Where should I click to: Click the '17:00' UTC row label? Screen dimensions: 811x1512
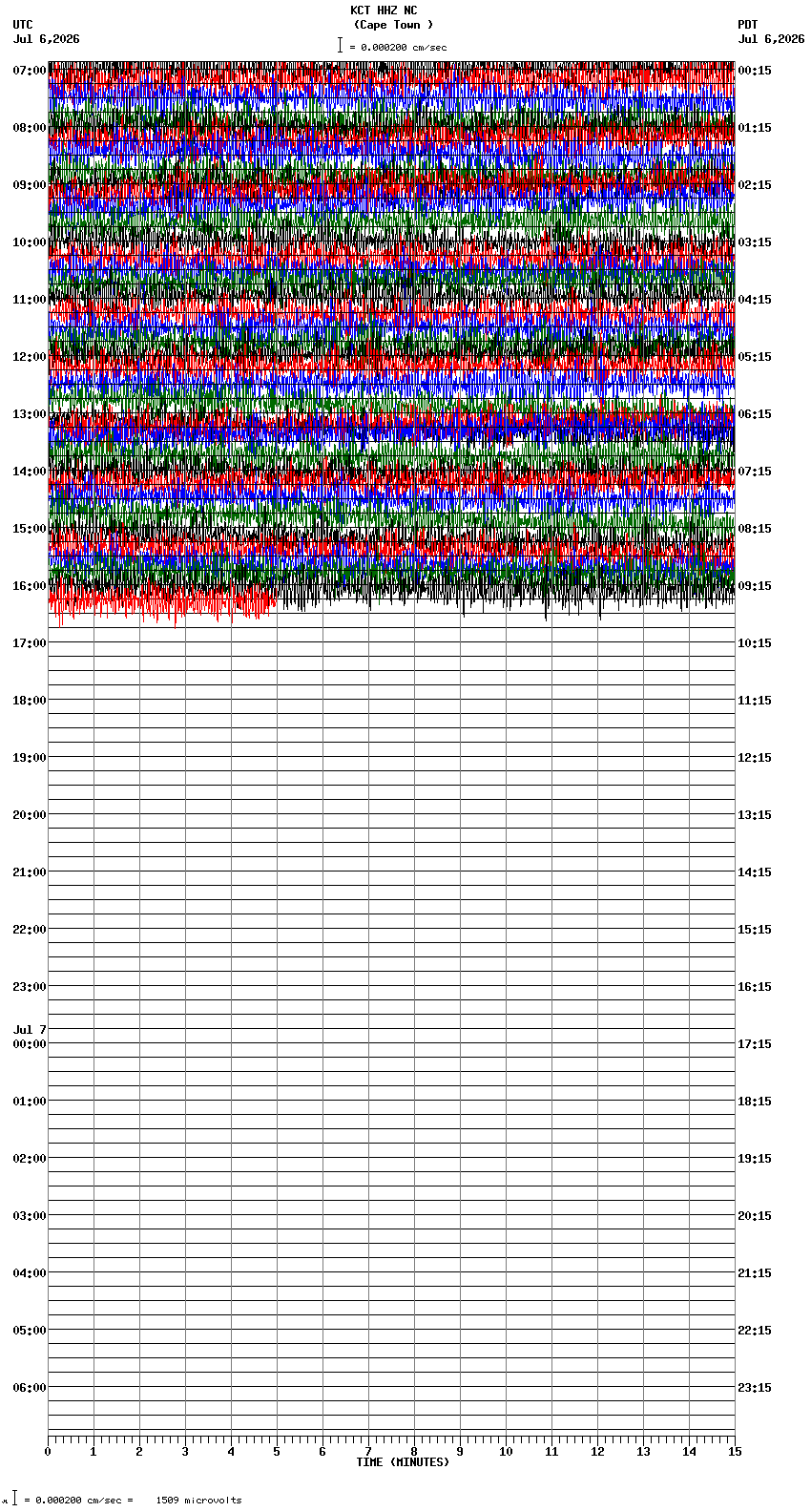[30, 643]
